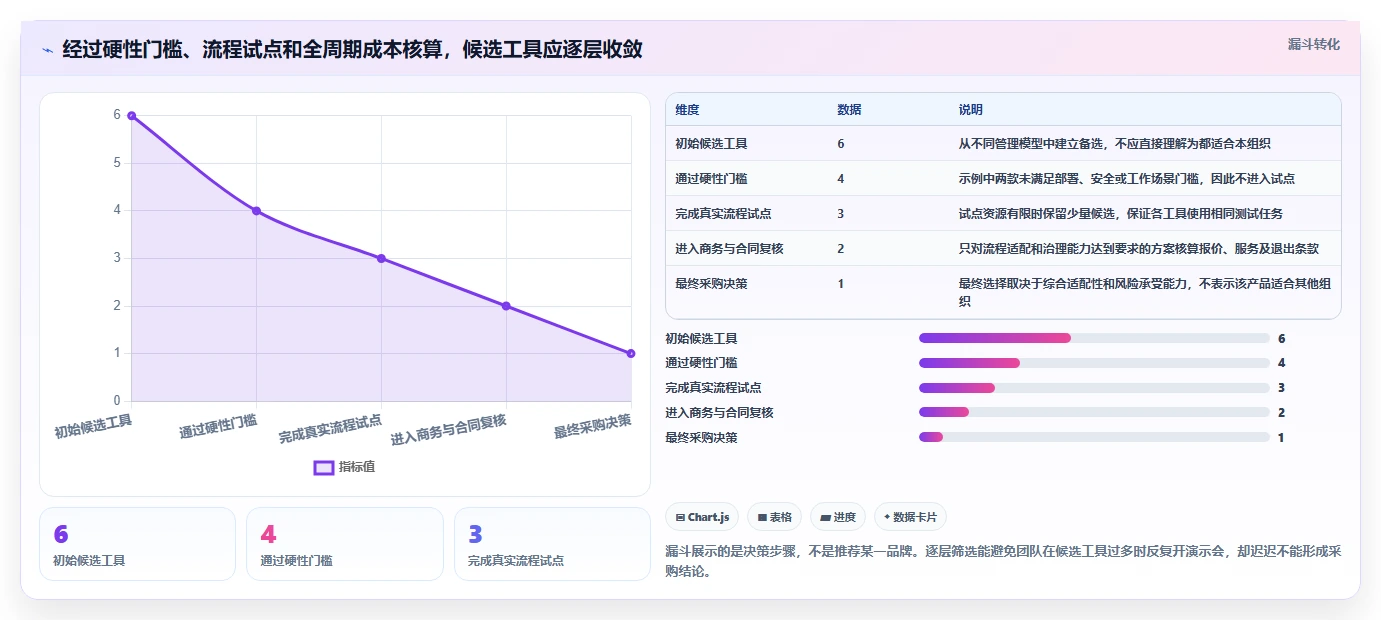Select table cell 完成真实流程试点

click(723, 214)
